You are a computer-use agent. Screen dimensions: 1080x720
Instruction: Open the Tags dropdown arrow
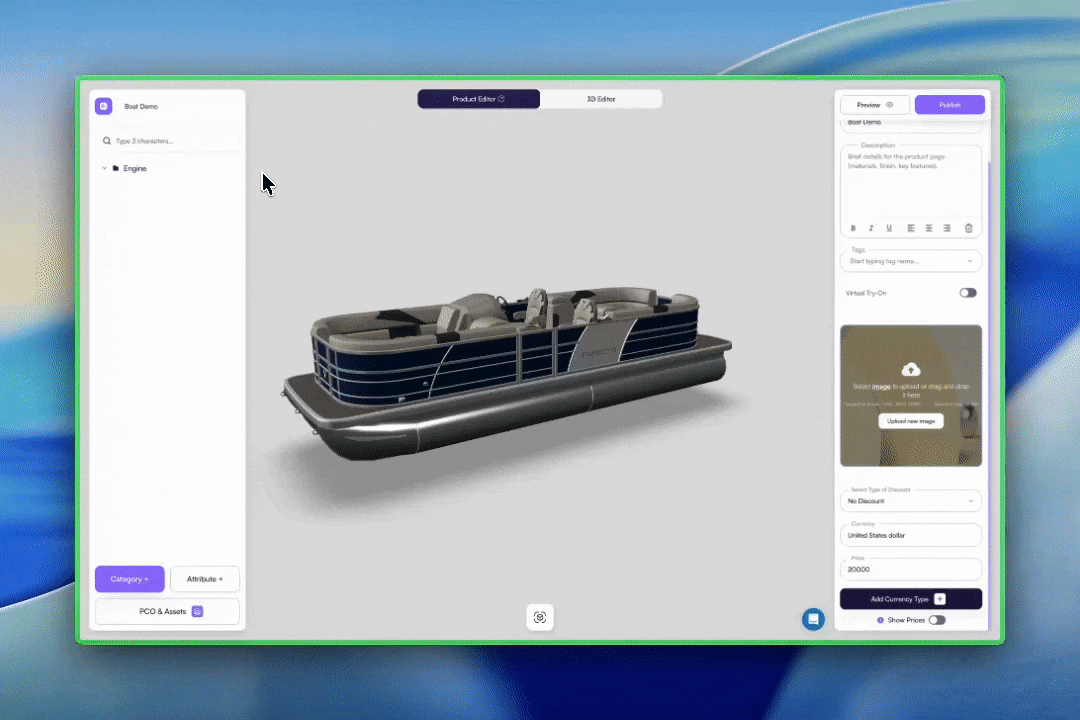969,261
